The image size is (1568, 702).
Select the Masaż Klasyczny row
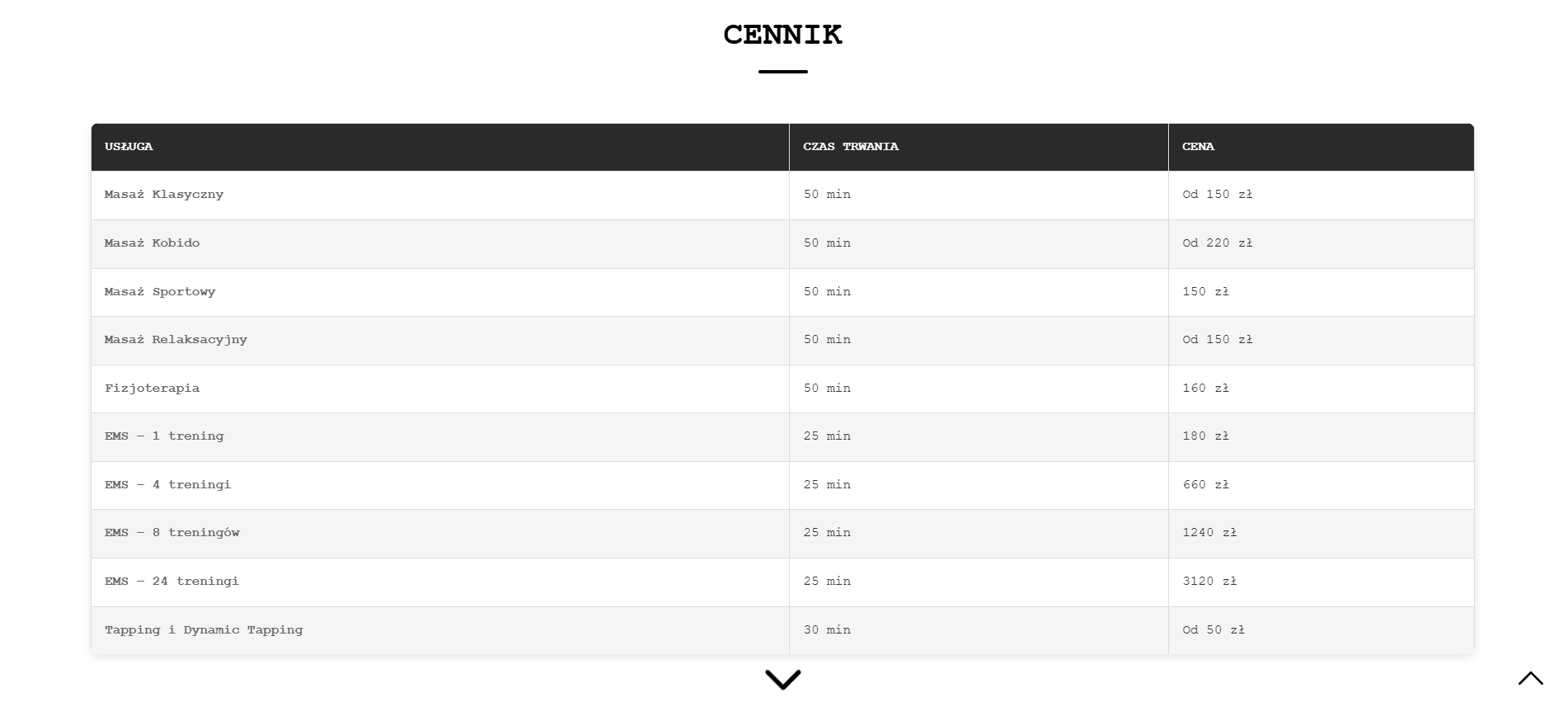pos(164,195)
